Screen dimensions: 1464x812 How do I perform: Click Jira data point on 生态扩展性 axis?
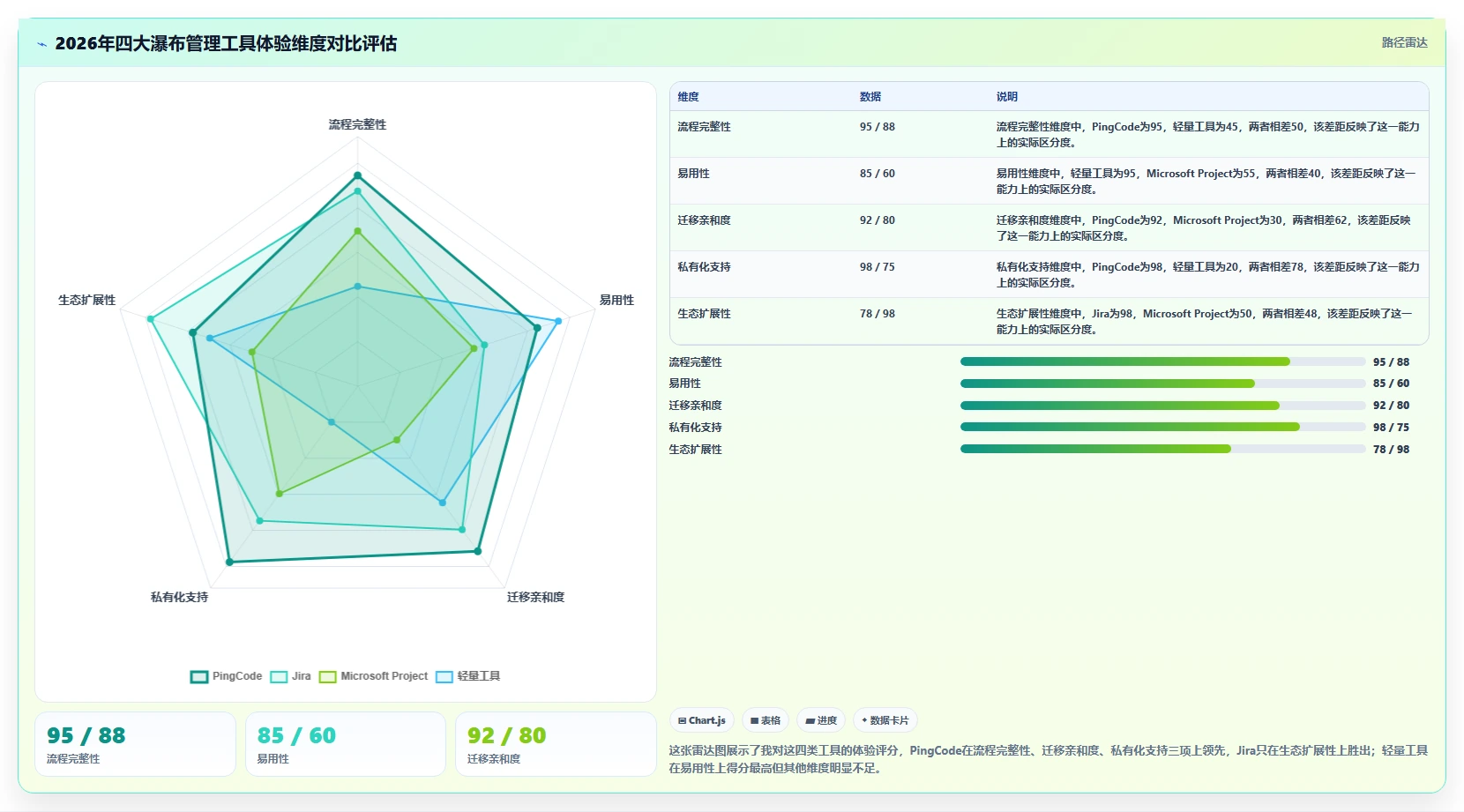(x=151, y=319)
